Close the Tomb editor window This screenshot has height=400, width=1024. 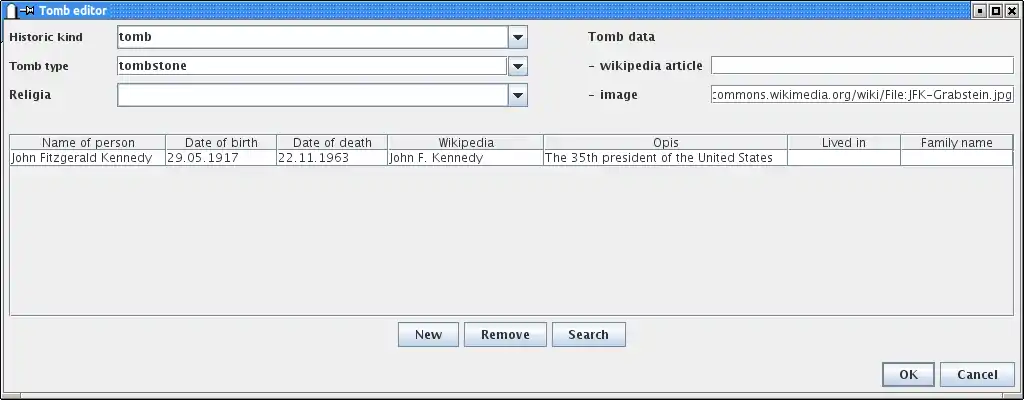pos(1012,10)
